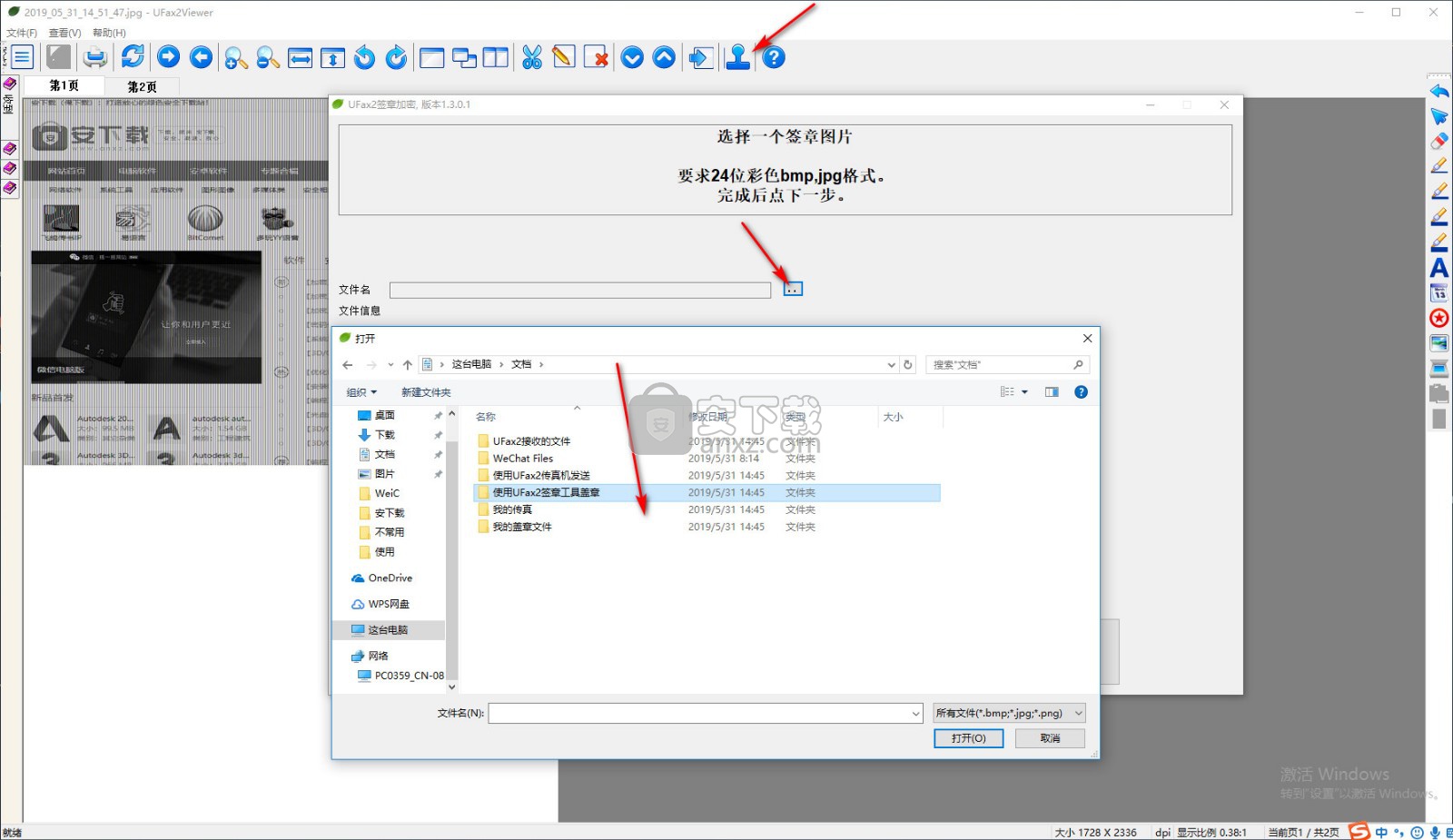The image size is (1453, 840).
Task: Select WPS网盘 in the navigation pane
Action: pyautogui.click(x=388, y=604)
